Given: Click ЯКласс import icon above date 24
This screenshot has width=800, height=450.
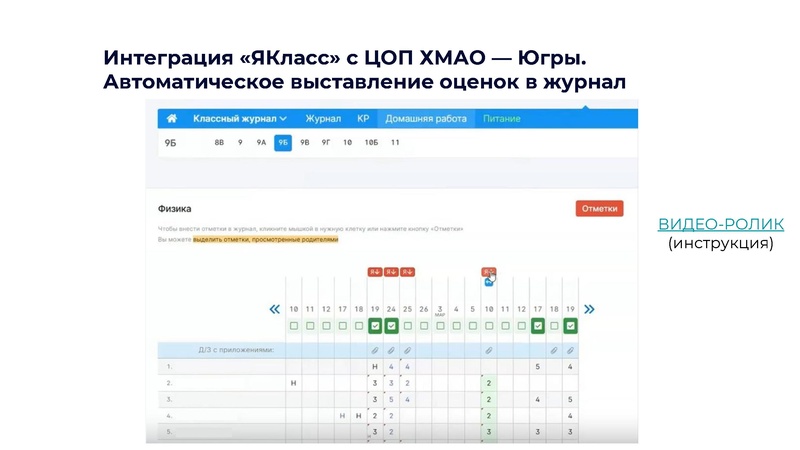Looking at the screenshot, I should tap(391, 272).
